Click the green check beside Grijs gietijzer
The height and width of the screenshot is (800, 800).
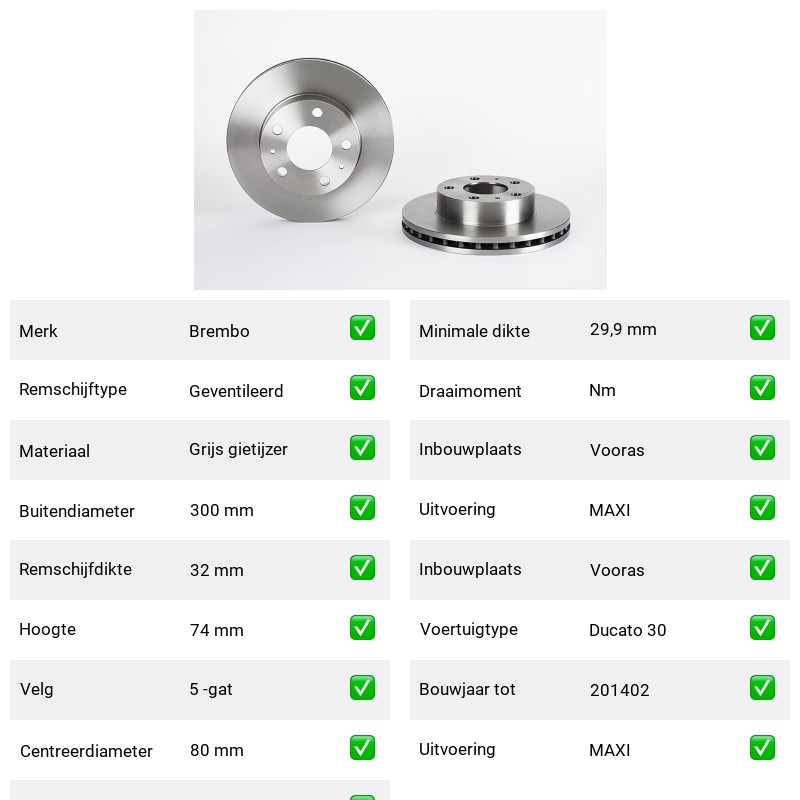362,447
